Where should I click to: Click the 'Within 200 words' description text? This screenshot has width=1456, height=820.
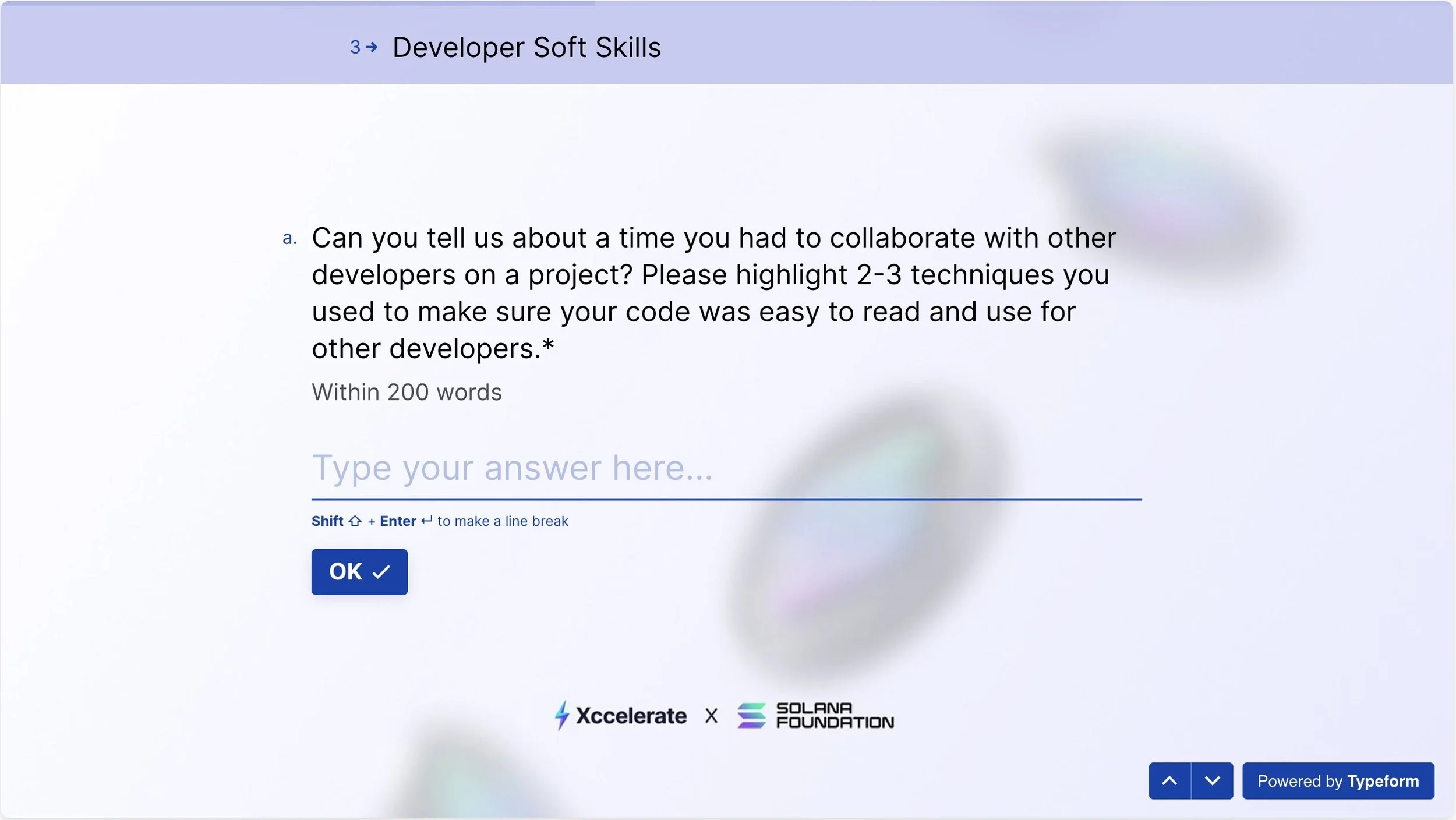(407, 392)
